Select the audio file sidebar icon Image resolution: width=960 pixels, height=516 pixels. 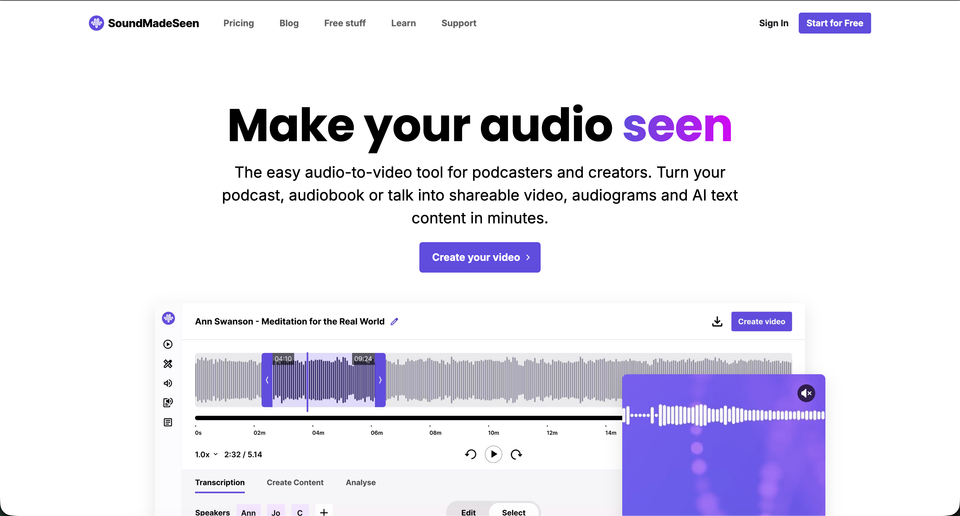(168, 403)
